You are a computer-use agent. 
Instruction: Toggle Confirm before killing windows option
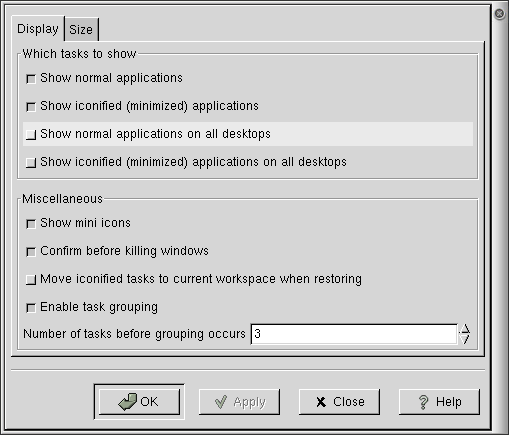pos(31,252)
